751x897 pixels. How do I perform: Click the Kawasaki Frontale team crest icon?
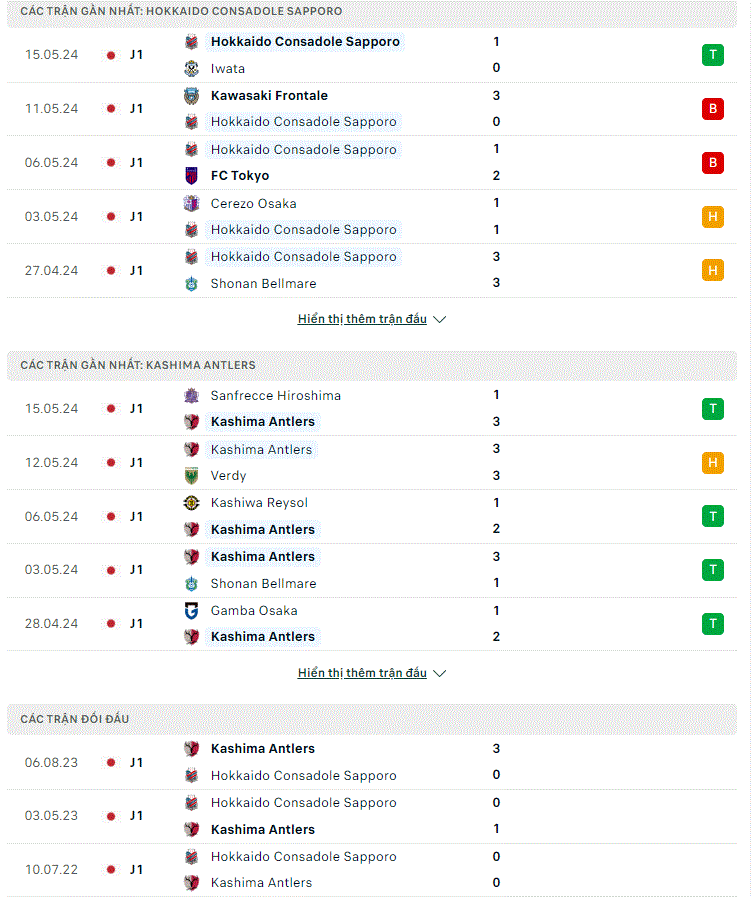click(x=192, y=96)
